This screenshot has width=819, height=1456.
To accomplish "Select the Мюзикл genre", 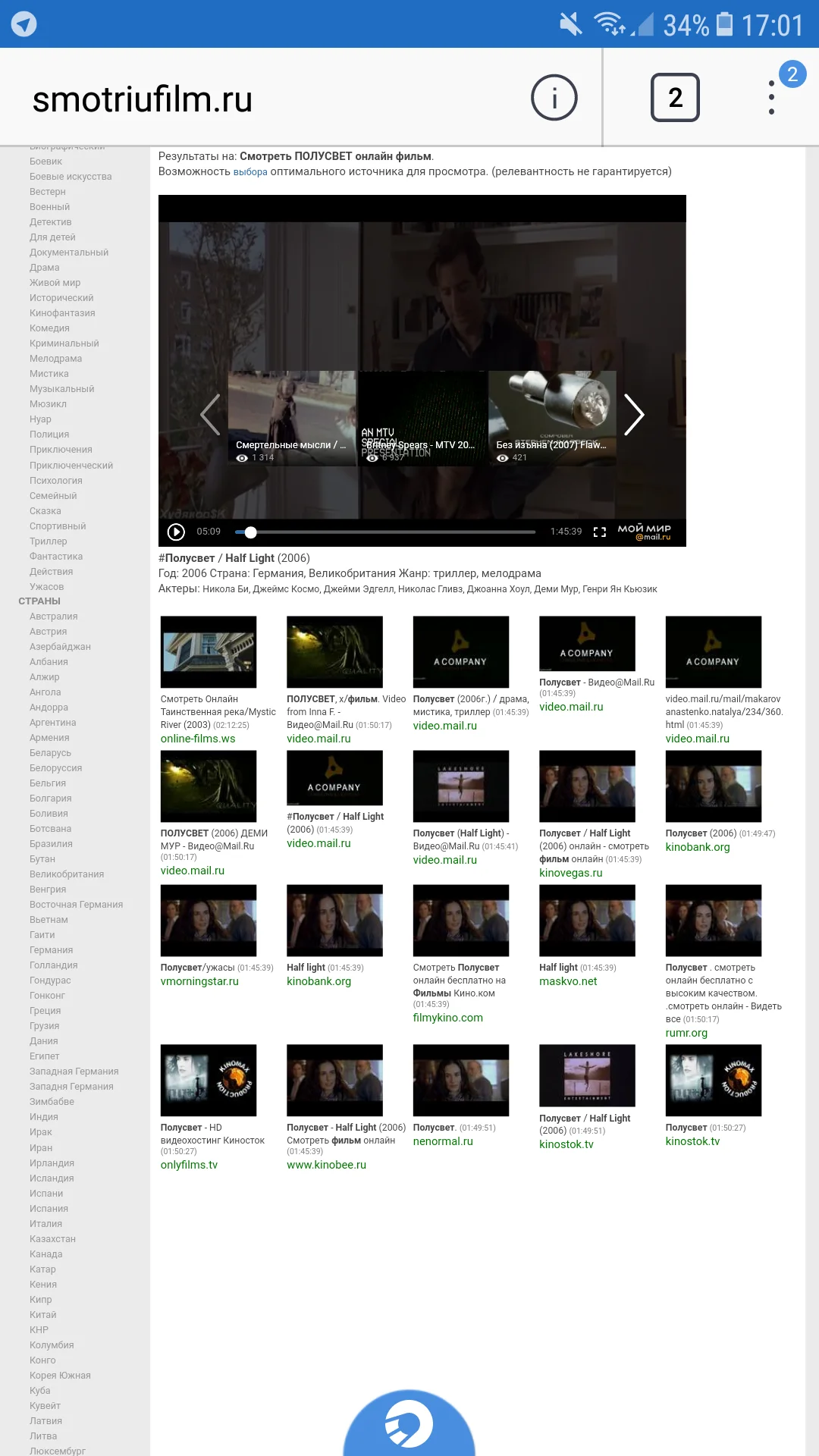I will tap(49, 404).
